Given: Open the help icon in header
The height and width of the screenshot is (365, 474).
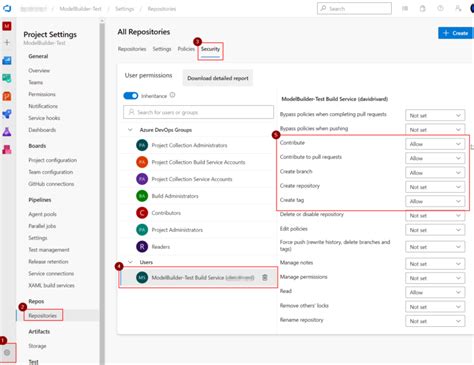Looking at the screenshot, I should [440, 9].
